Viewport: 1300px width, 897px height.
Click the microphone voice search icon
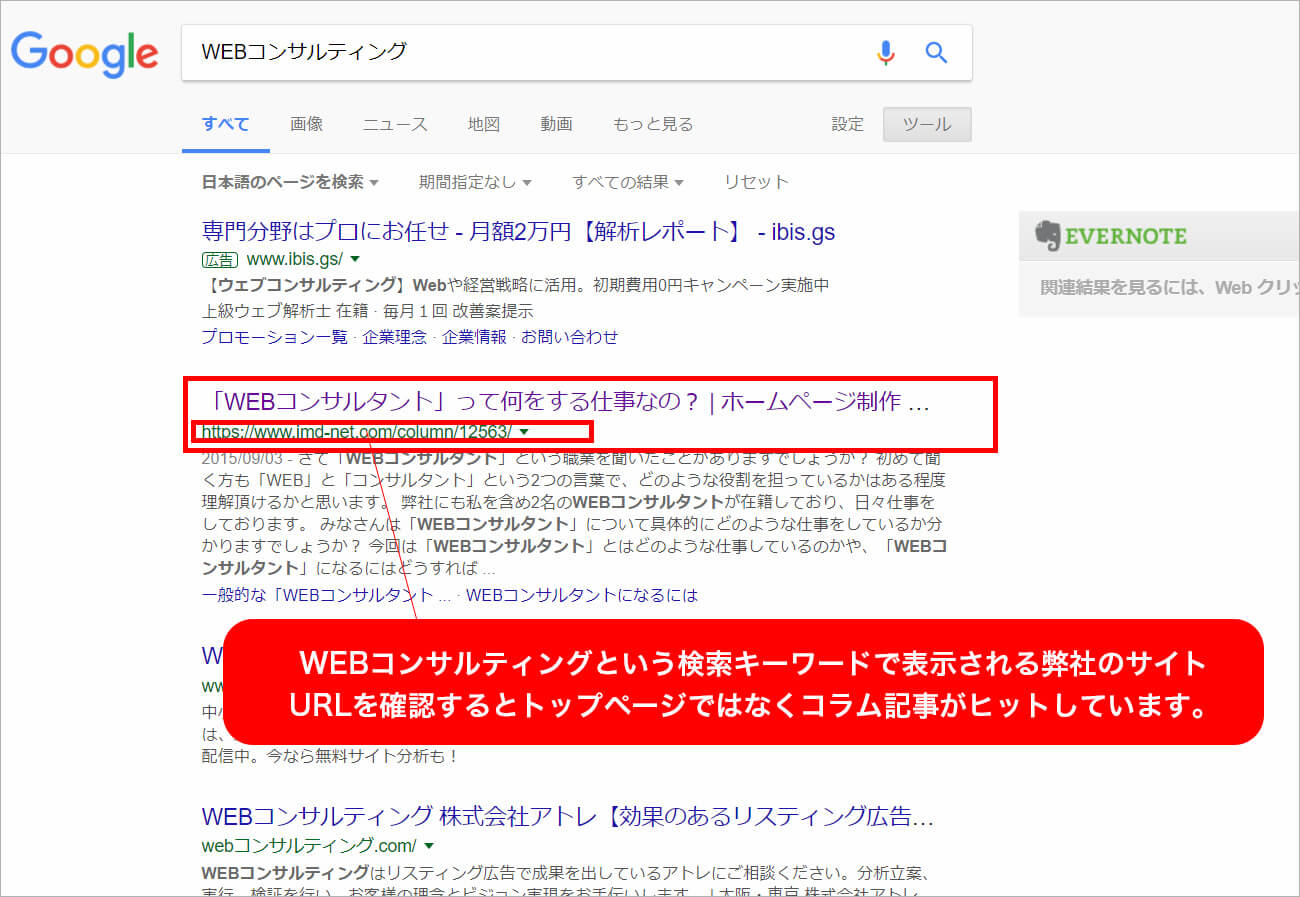[885, 53]
